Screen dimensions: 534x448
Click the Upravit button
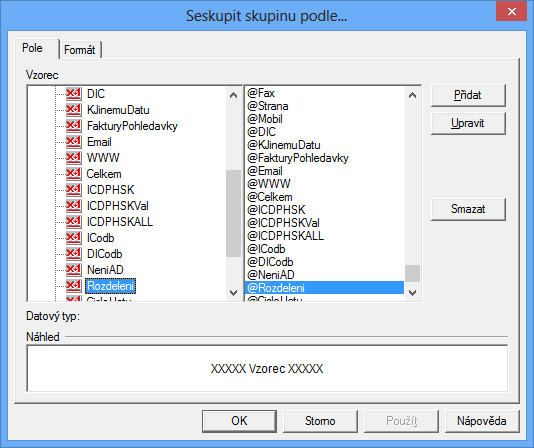[x=468, y=123]
